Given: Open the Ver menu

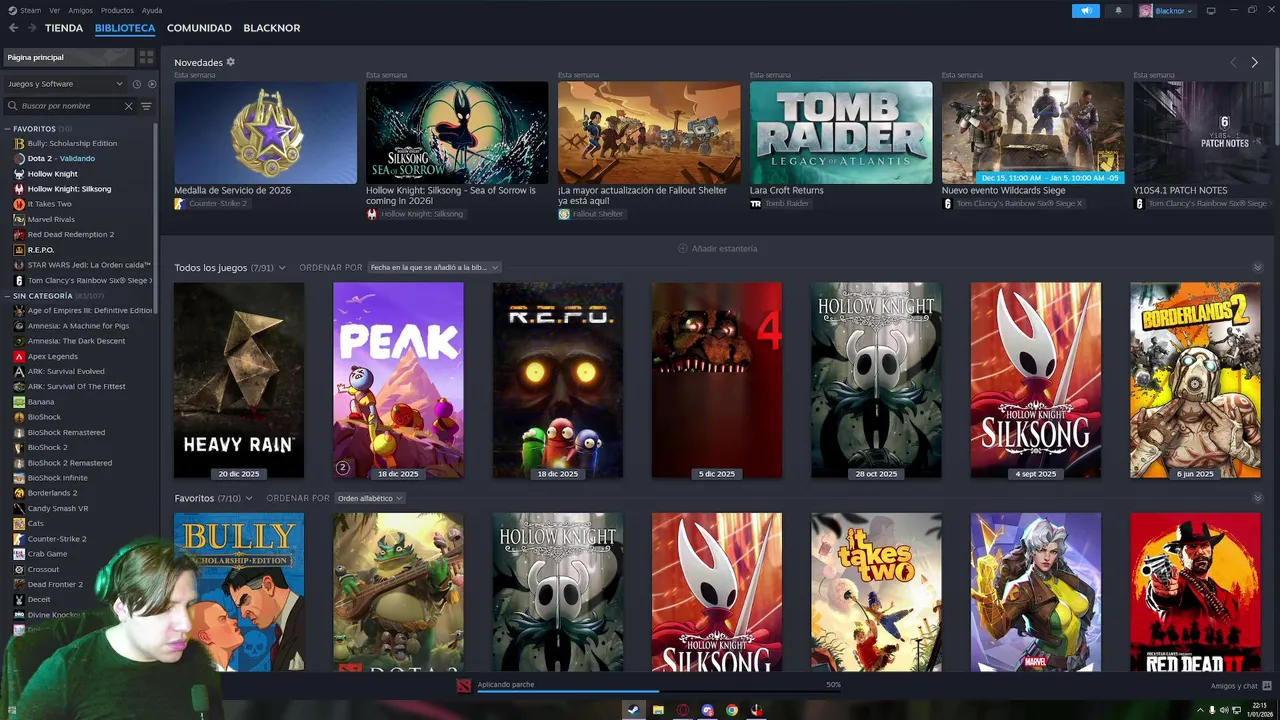Looking at the screenshot, I should point(54,10).
